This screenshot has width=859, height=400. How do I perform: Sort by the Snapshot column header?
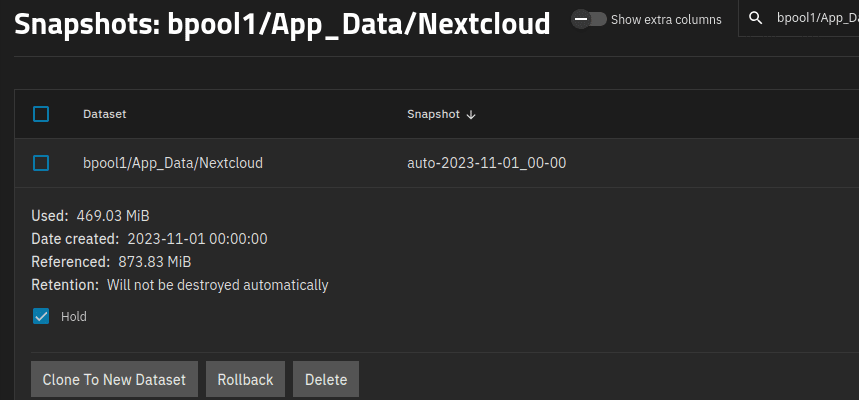432,114
